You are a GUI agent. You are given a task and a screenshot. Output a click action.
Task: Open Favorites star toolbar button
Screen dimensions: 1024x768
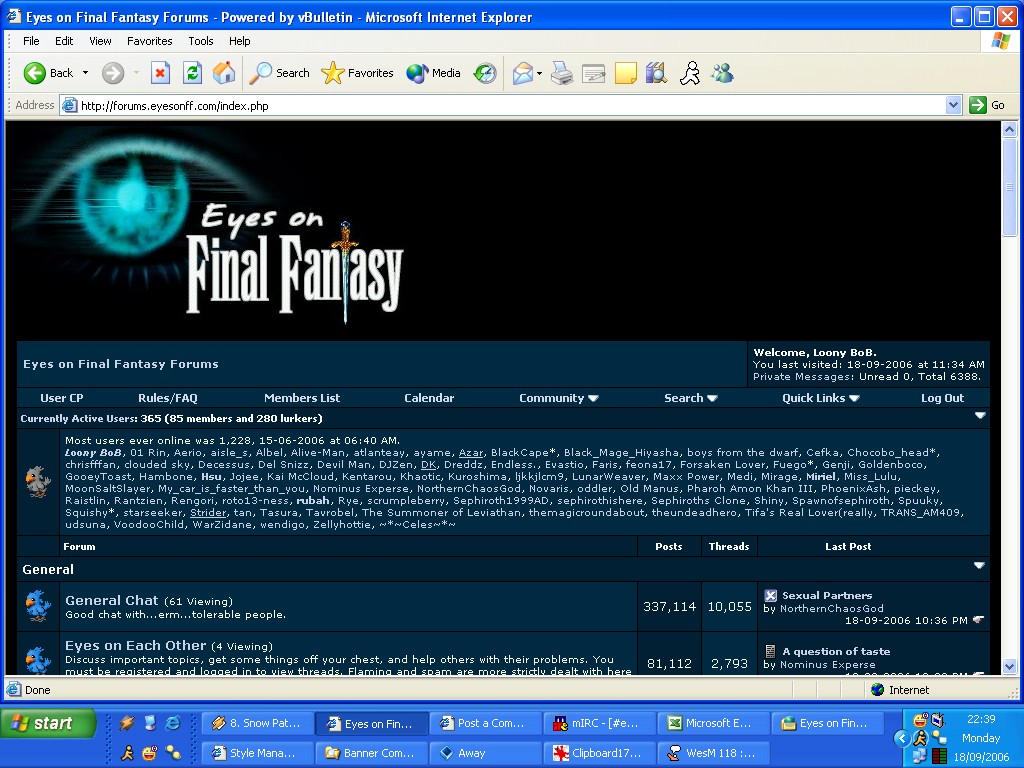tap(357, 73)
